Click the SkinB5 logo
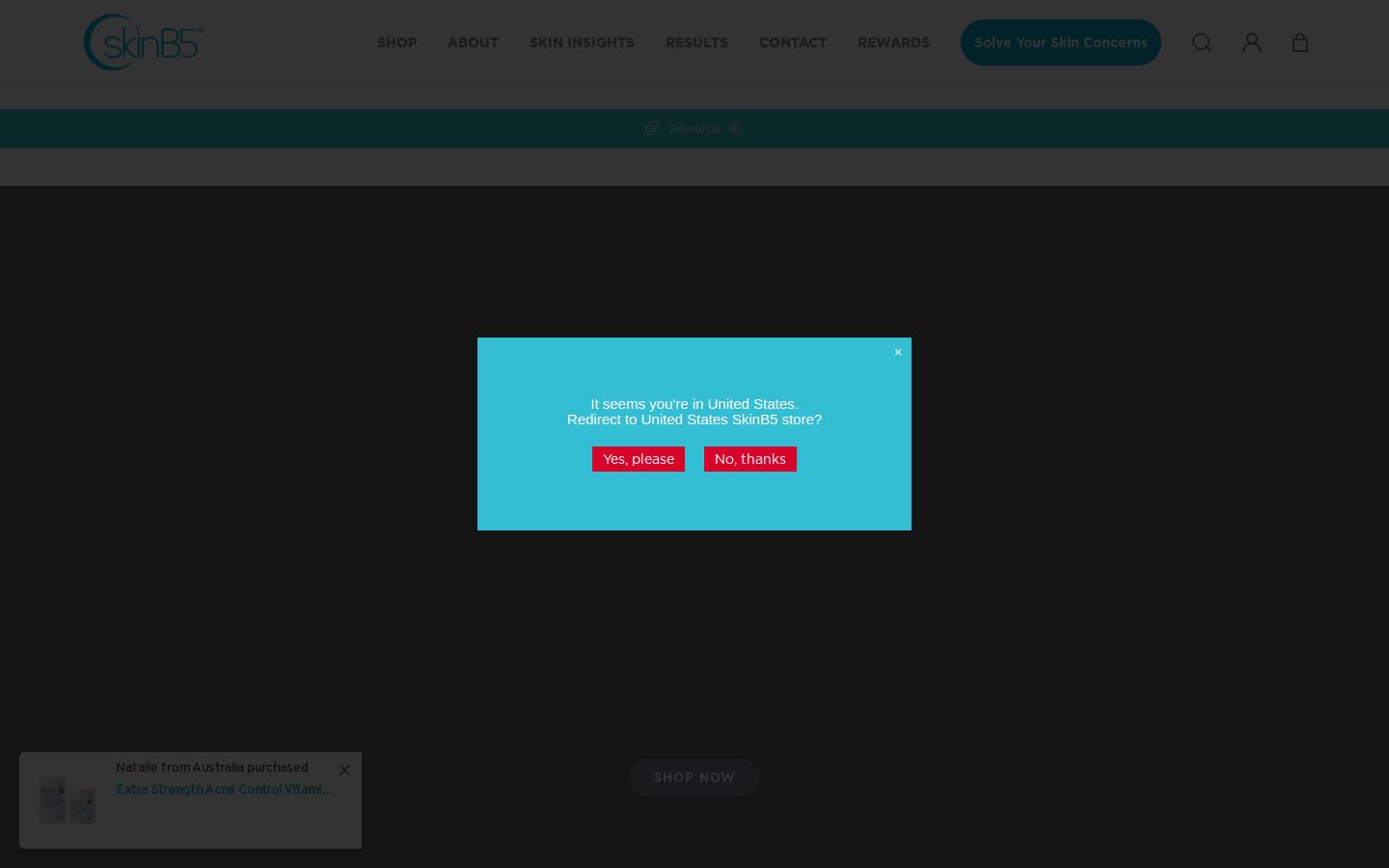 pyautogui.click(x=143, y=42)
